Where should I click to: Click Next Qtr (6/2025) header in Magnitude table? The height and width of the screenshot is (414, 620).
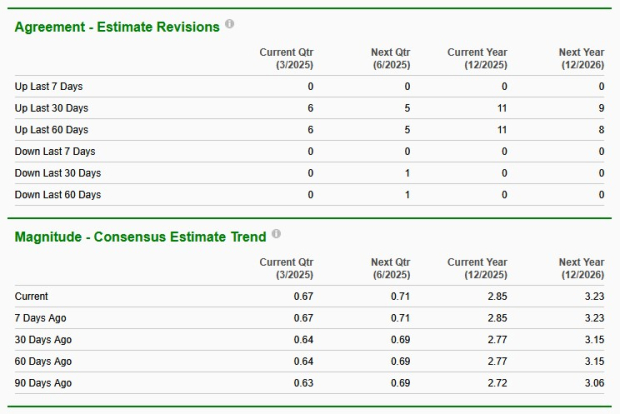[391, 268]
